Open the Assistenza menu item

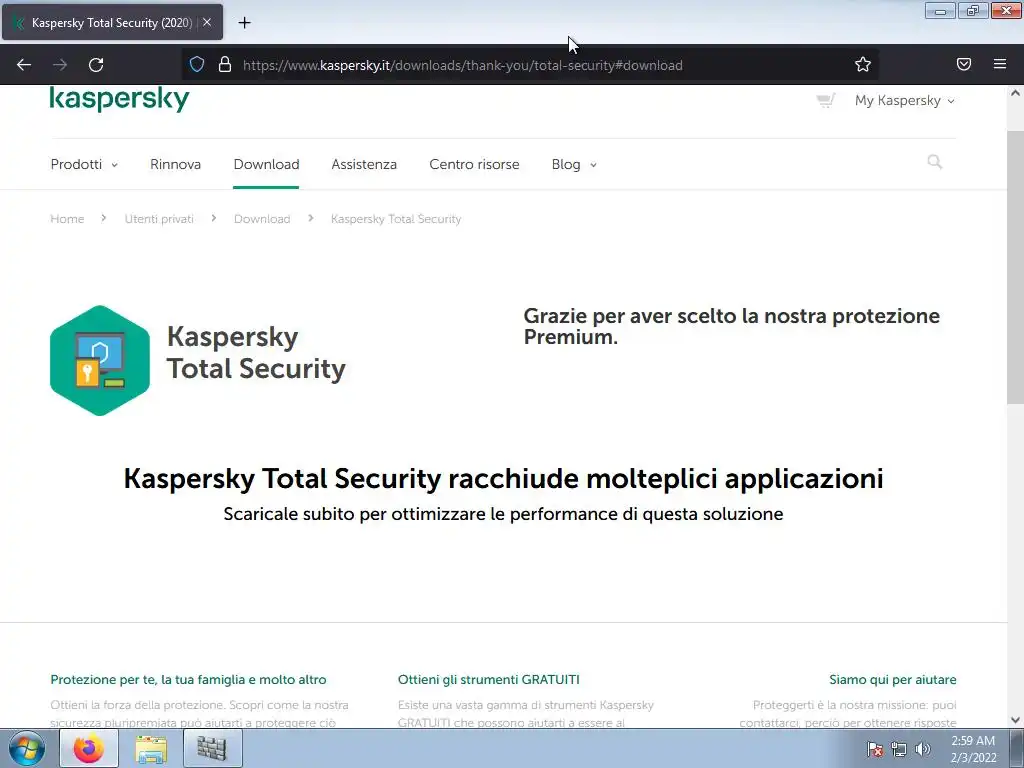coord(364,165)
